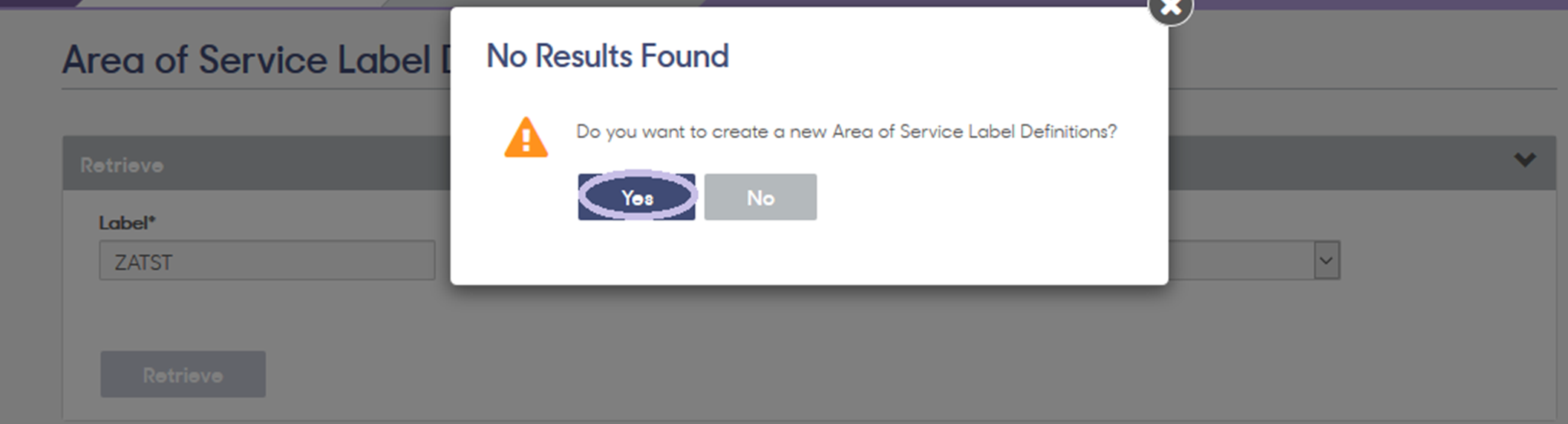Click the "Do you want to create" message
1568x424 pixels.
coord(846,131)
